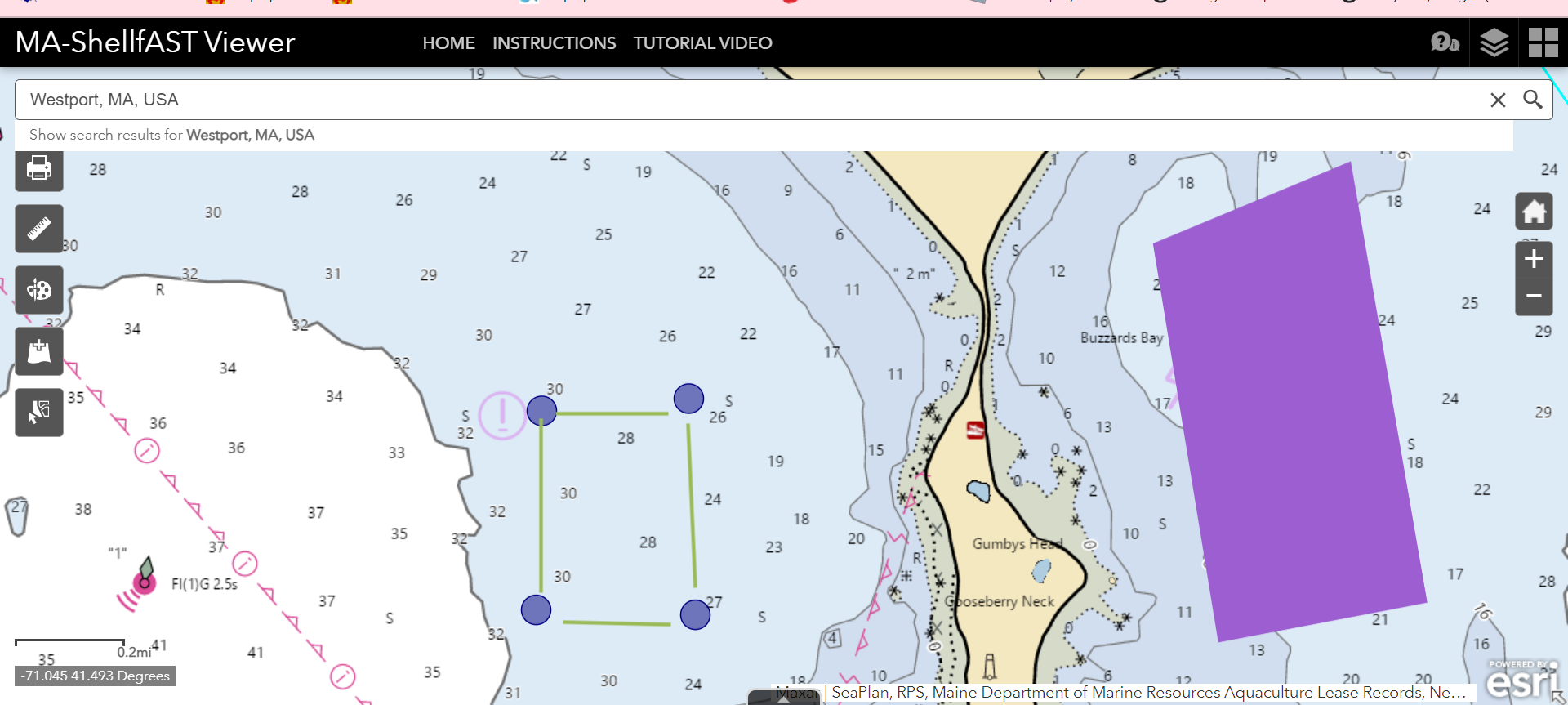Clear the Westport search text
The image size is (1568, 705).
click(x=1497, y=100)
